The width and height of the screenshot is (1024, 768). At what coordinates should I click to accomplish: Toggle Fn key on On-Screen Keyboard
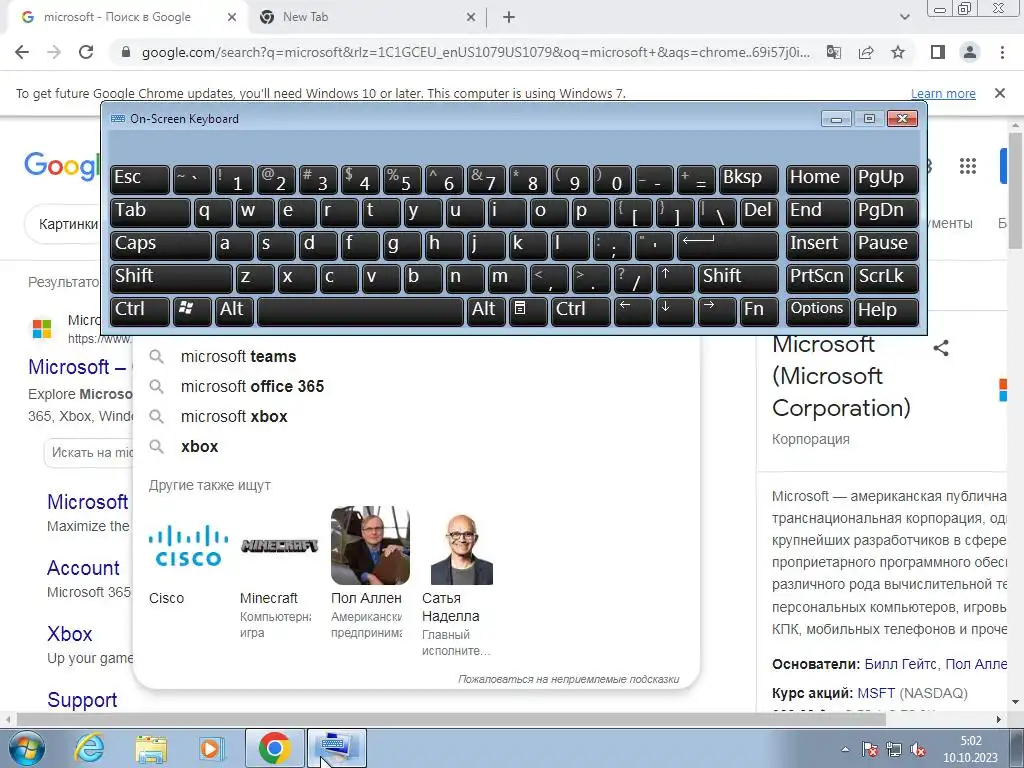[758, 310]
